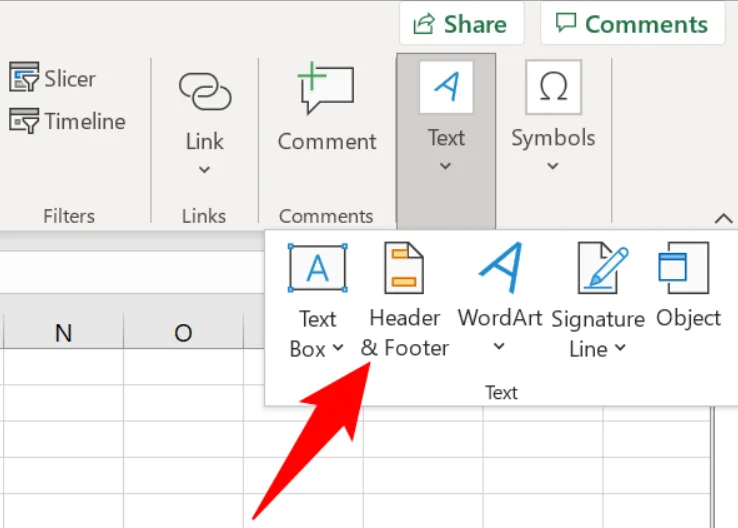Choose Header & Footer option
738x528 pixels.
[404, 300]
